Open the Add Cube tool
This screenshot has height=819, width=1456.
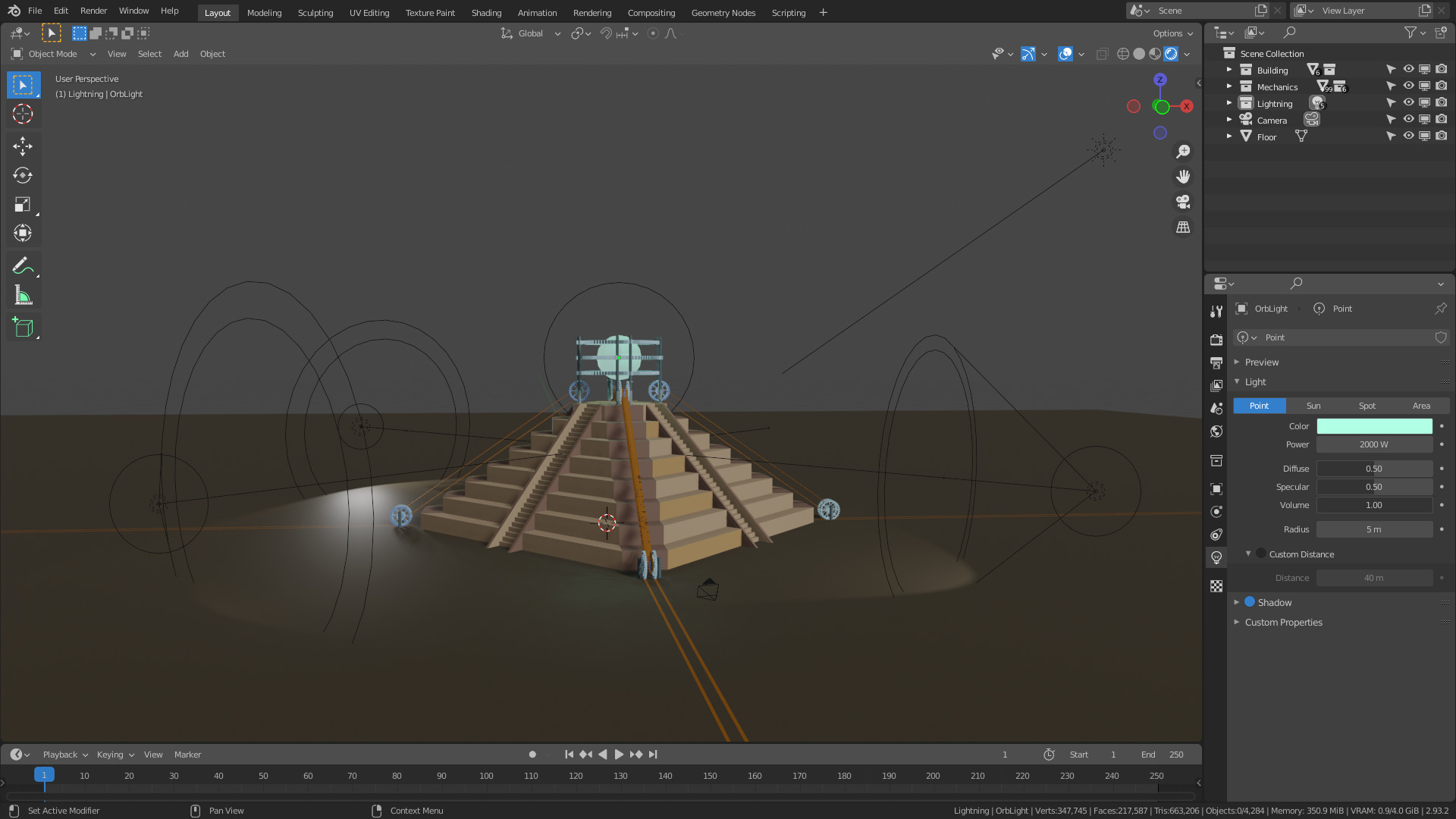23,327
